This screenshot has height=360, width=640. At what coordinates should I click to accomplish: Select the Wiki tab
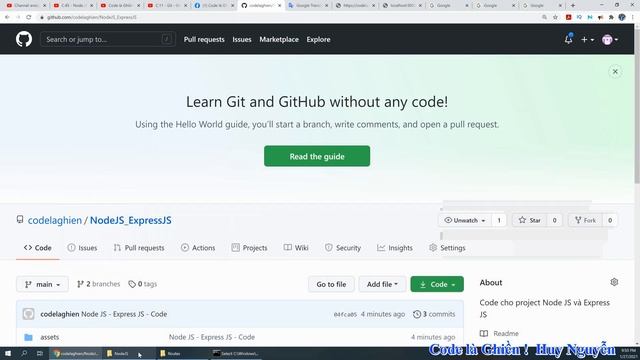point(296,248)
